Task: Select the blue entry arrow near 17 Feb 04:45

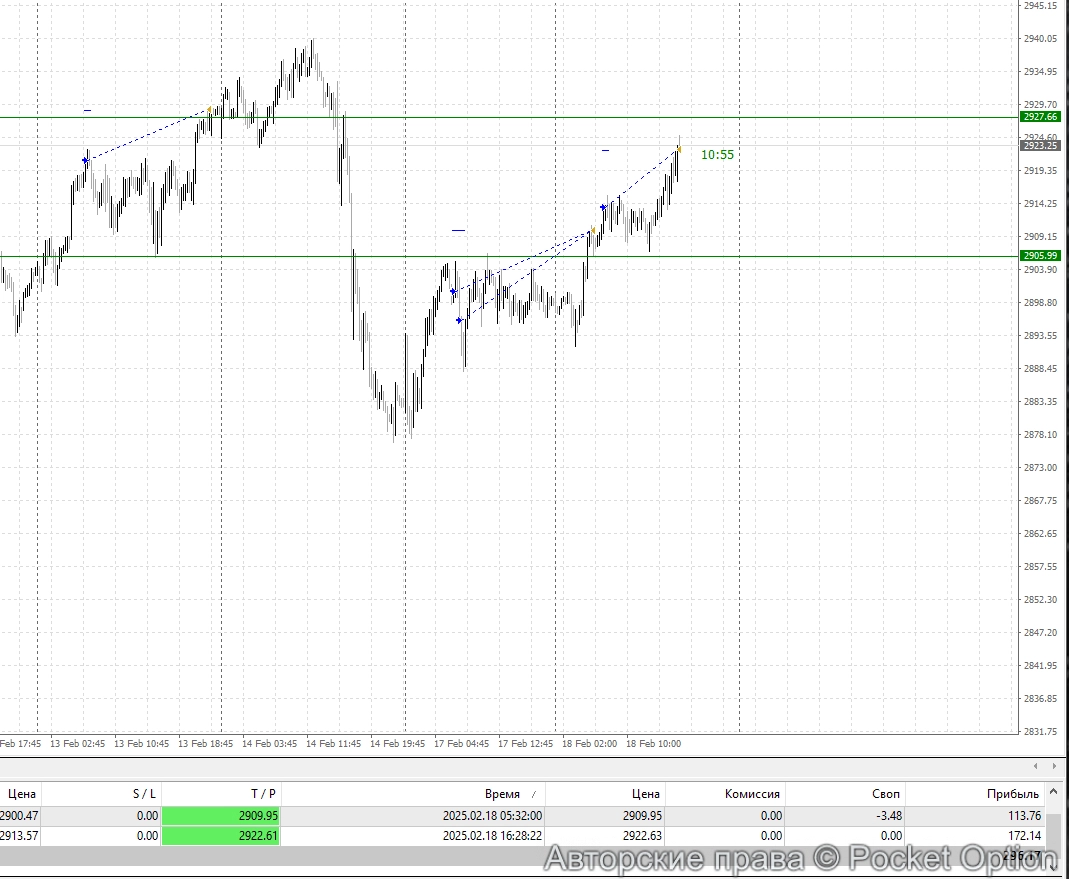Action: tap(452, 291)
